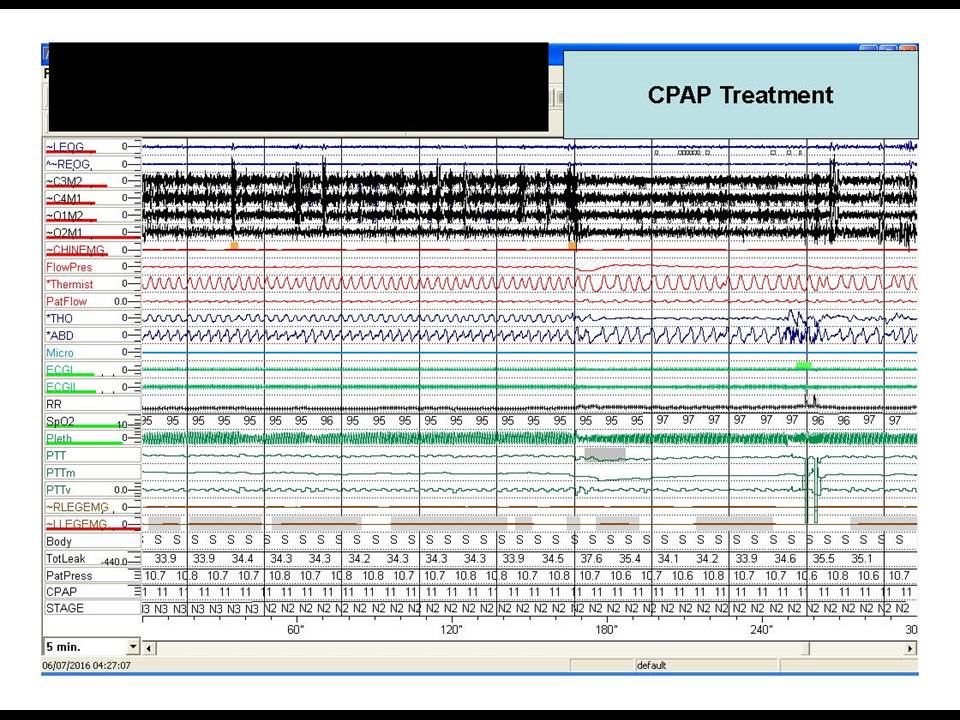Grab the horizontal scrollbar thumb
Image resolution: width=960 pixels, height=720 pixels.
click(x=806, y=648)
